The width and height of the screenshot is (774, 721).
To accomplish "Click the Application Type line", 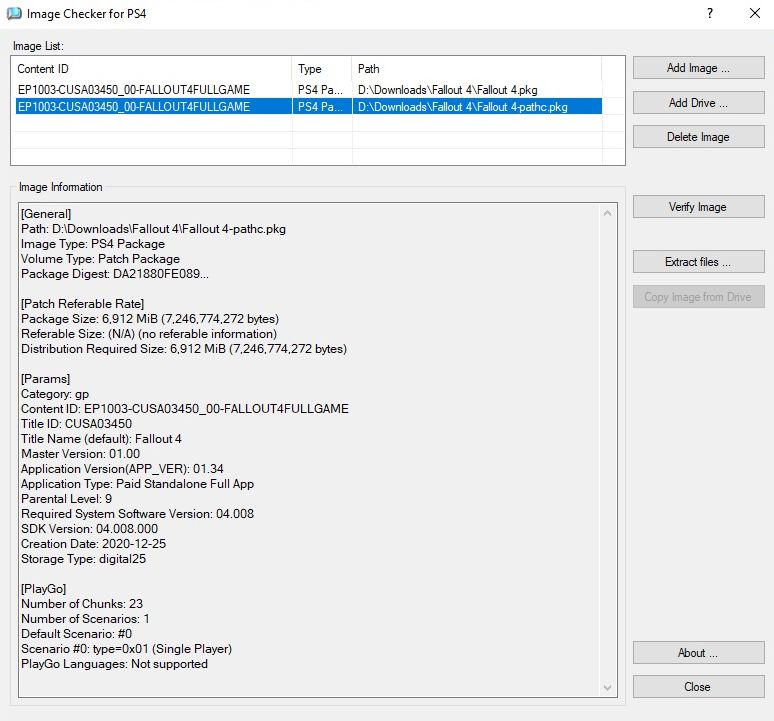I will (x=137, y=484).
